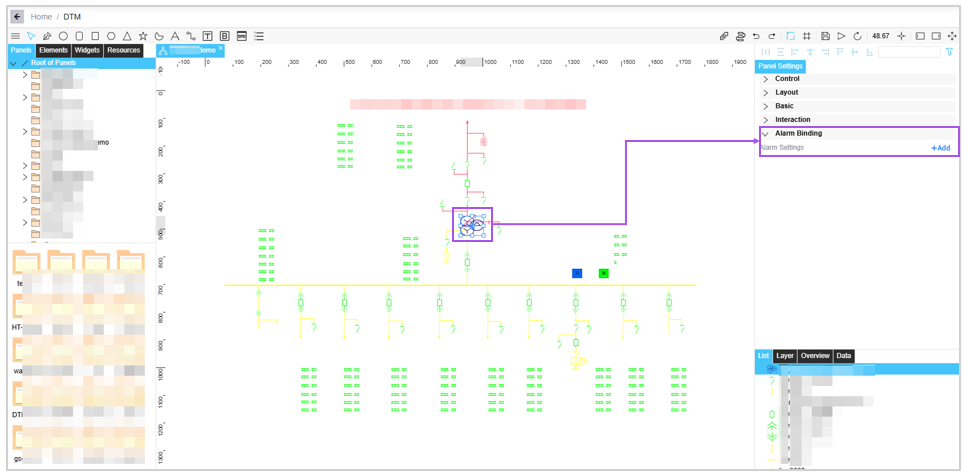
Task: Toggle the grid display icon
Action: [807, 36]
